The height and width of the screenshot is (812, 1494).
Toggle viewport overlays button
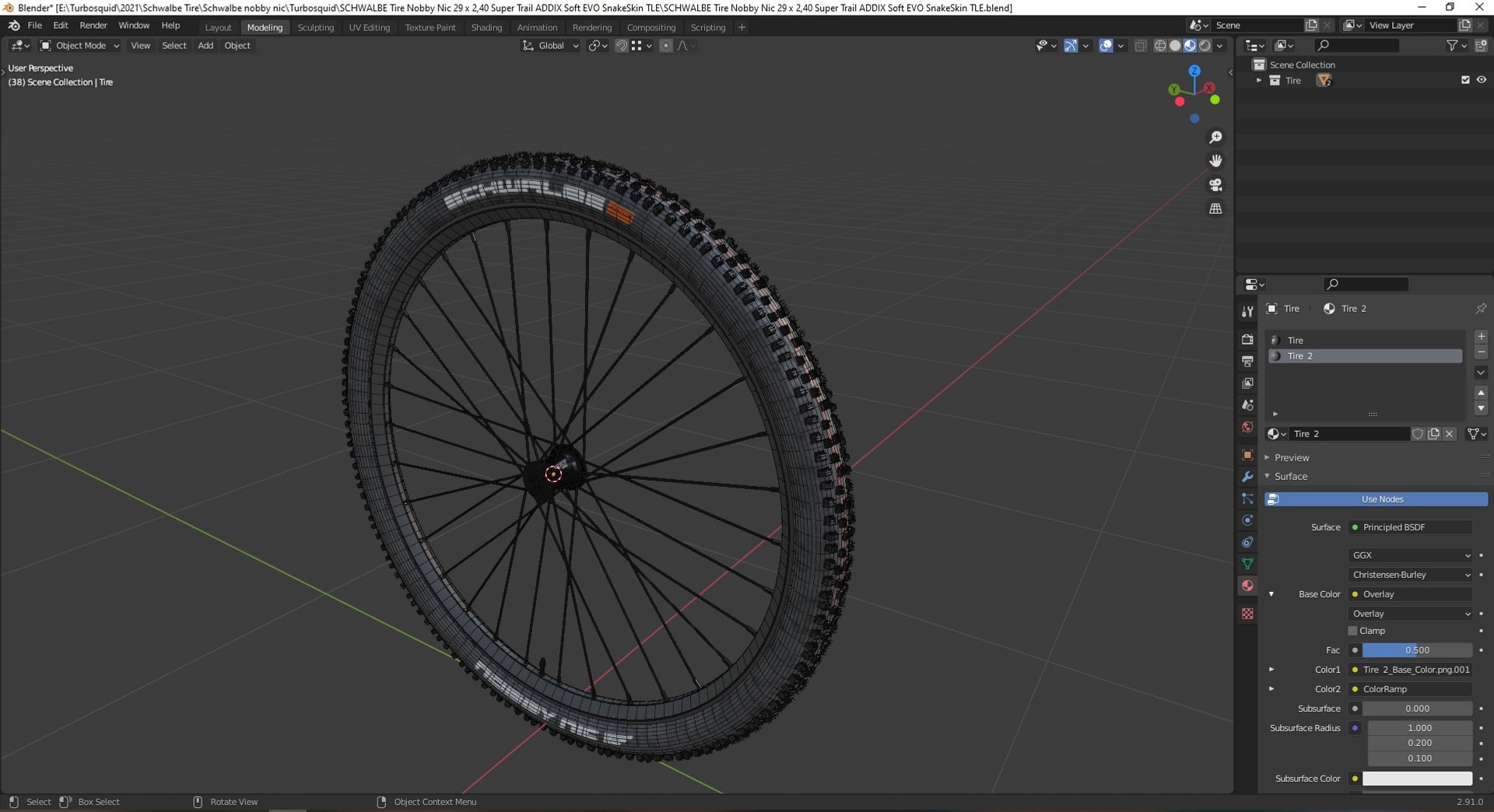click(x=1106, y=46)
